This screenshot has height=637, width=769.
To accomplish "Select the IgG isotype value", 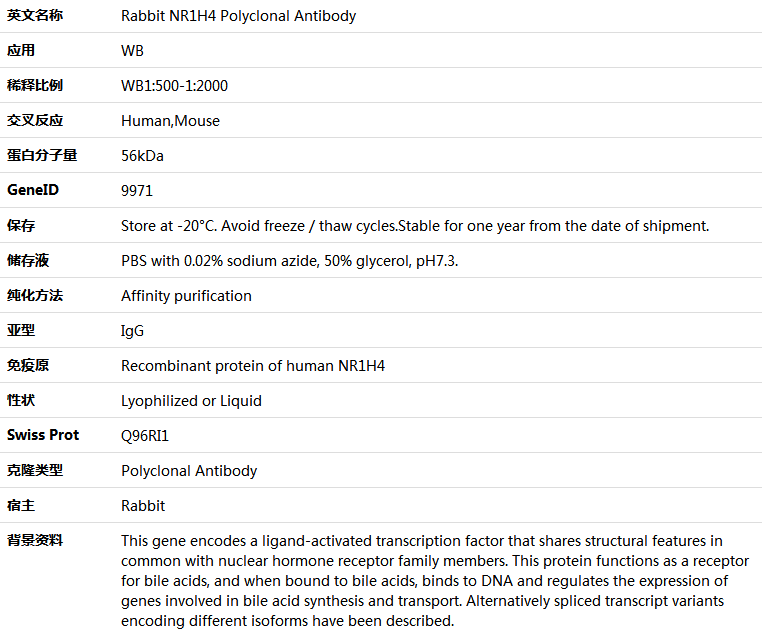I will pyautogui.click(x=132, y=331).
